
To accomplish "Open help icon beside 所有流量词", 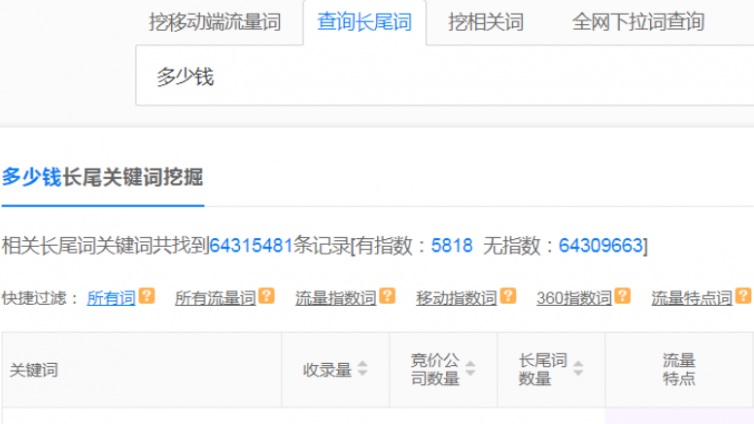I will (x=266, y=296).
